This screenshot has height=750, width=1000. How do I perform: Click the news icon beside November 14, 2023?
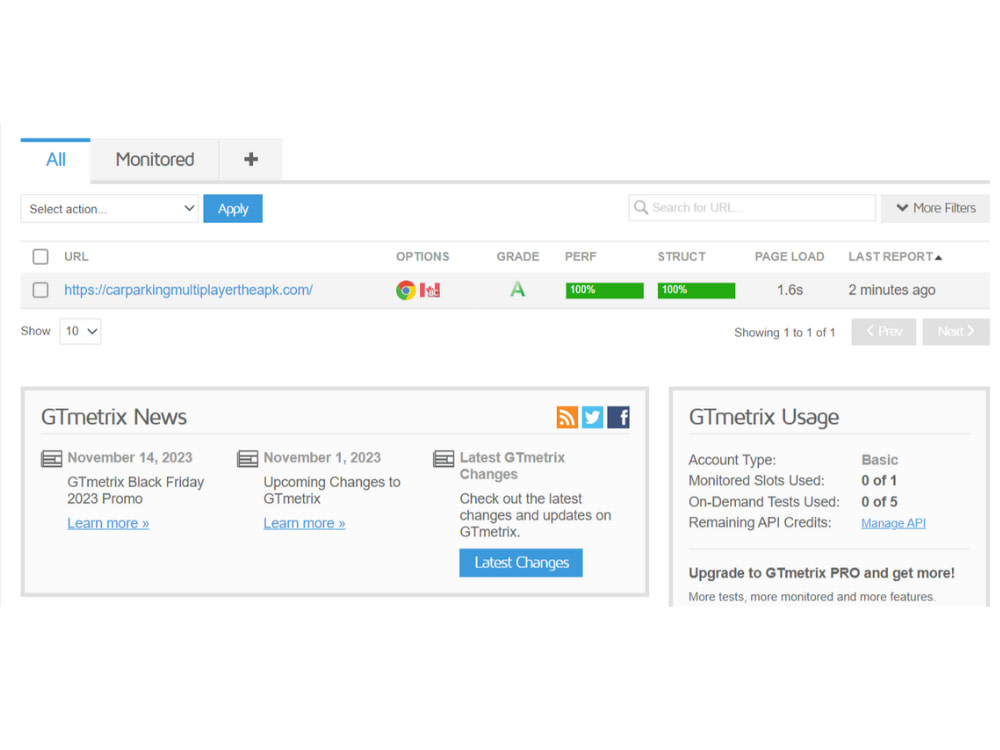point(52,459)
